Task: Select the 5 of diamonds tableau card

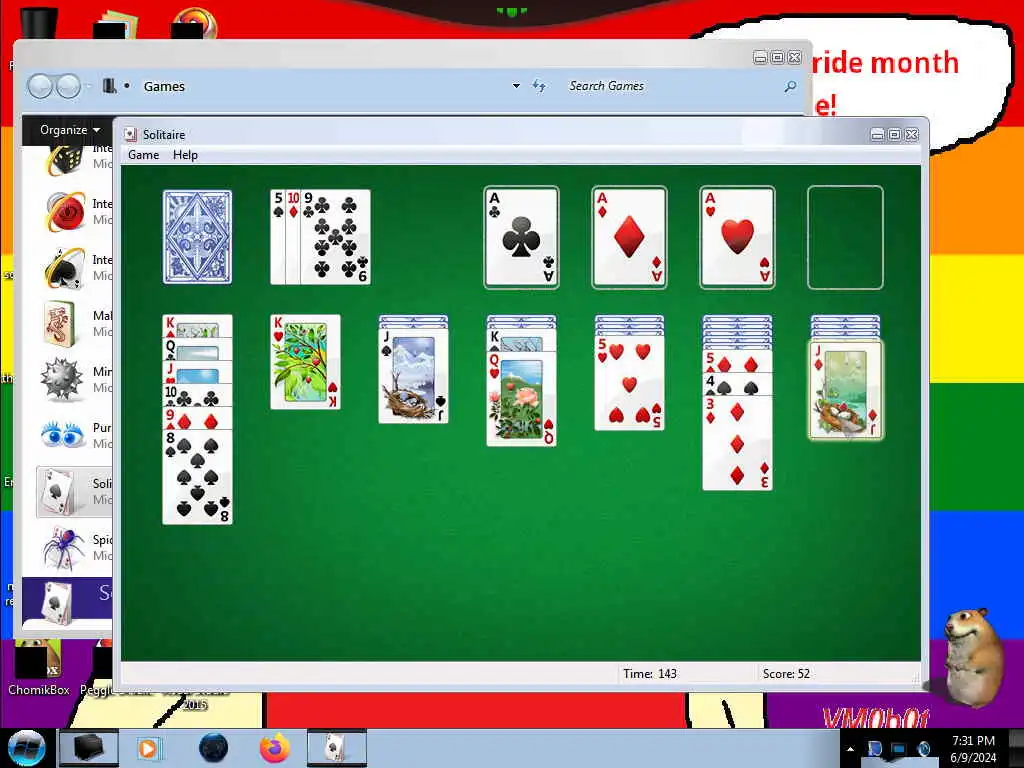Action: point(737,362)
